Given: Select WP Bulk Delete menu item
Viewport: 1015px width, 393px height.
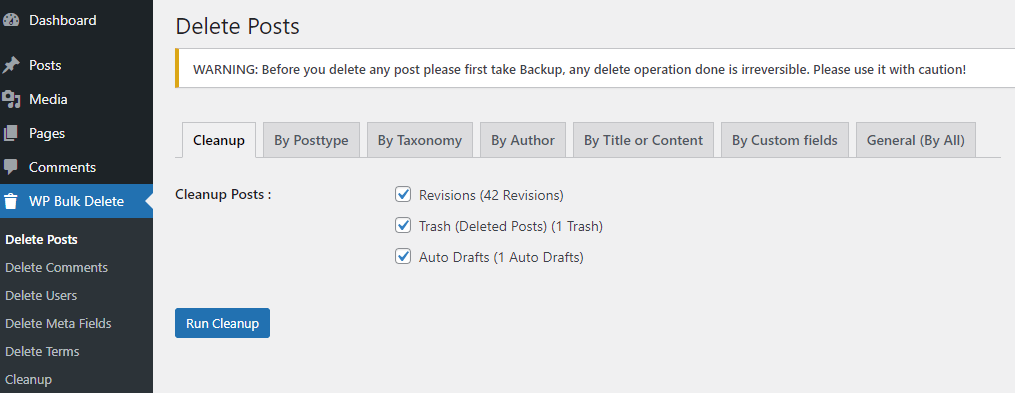Looking at the screenshot, I should click(x=76, y=201).
